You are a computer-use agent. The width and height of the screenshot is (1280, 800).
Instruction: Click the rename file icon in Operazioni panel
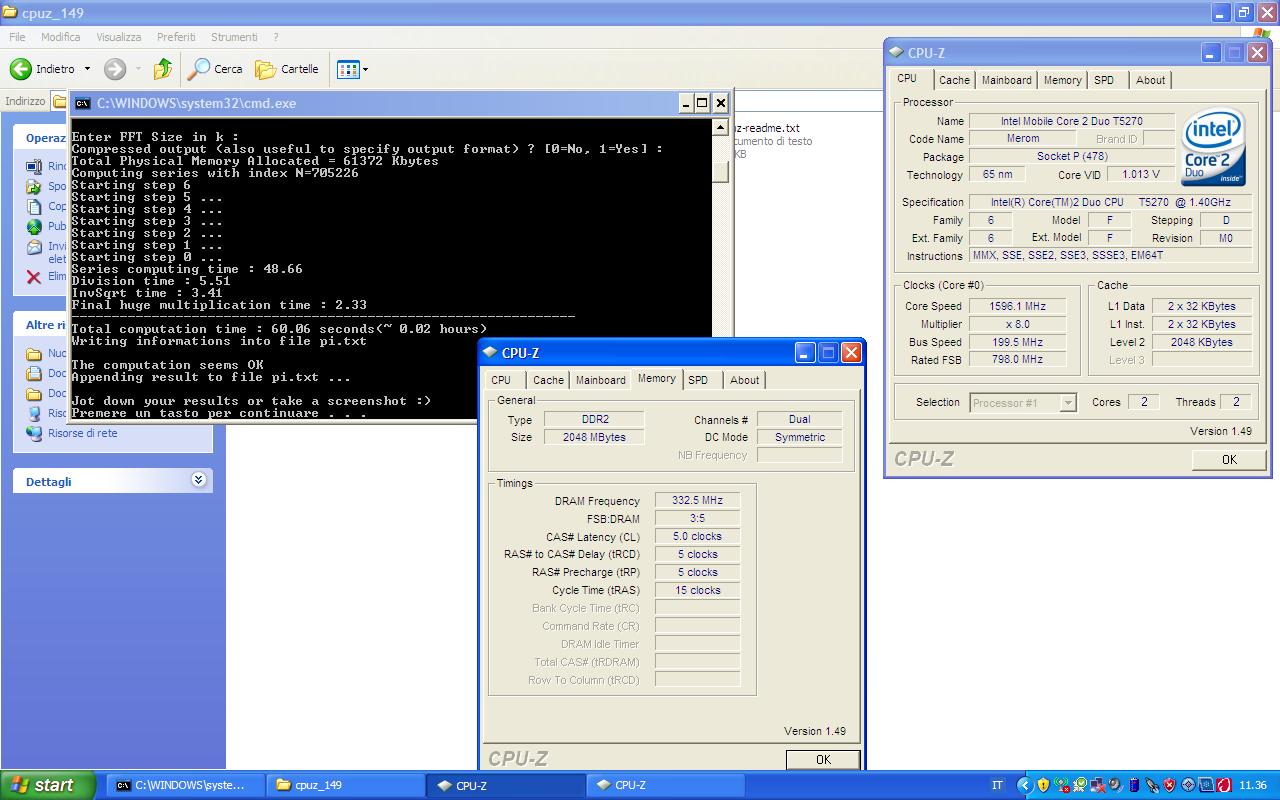click(x=33, y=167)
